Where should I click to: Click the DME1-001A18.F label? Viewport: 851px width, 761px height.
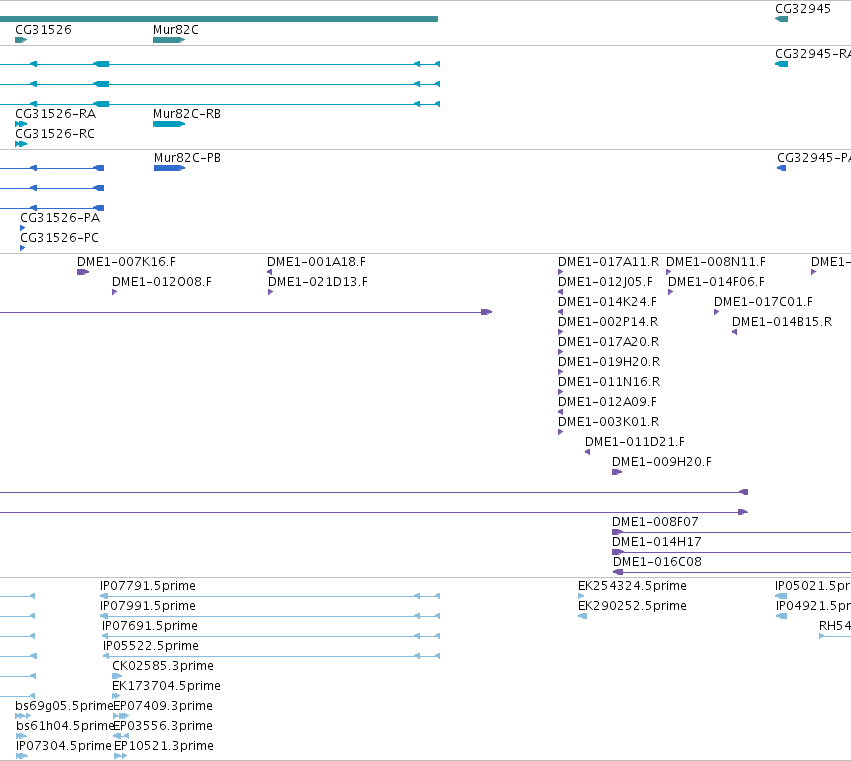click(x=316, y=262)
